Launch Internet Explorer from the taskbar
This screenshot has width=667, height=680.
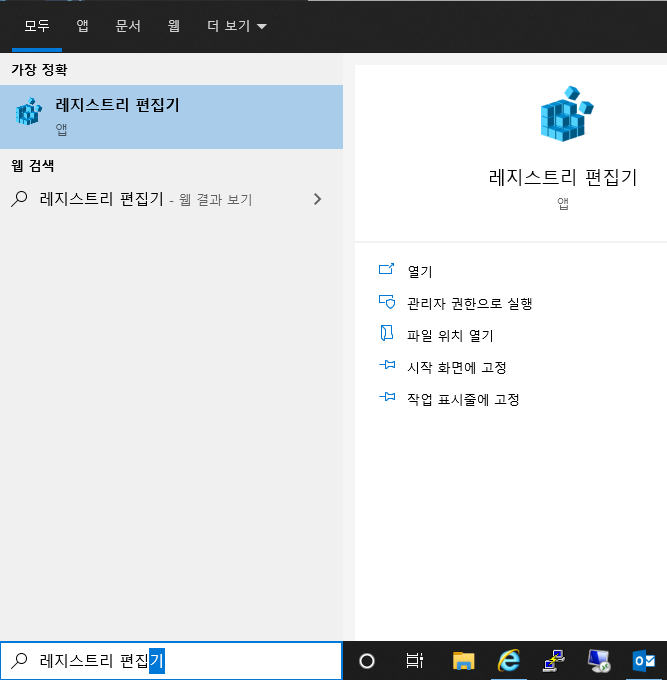pos(509,660)
